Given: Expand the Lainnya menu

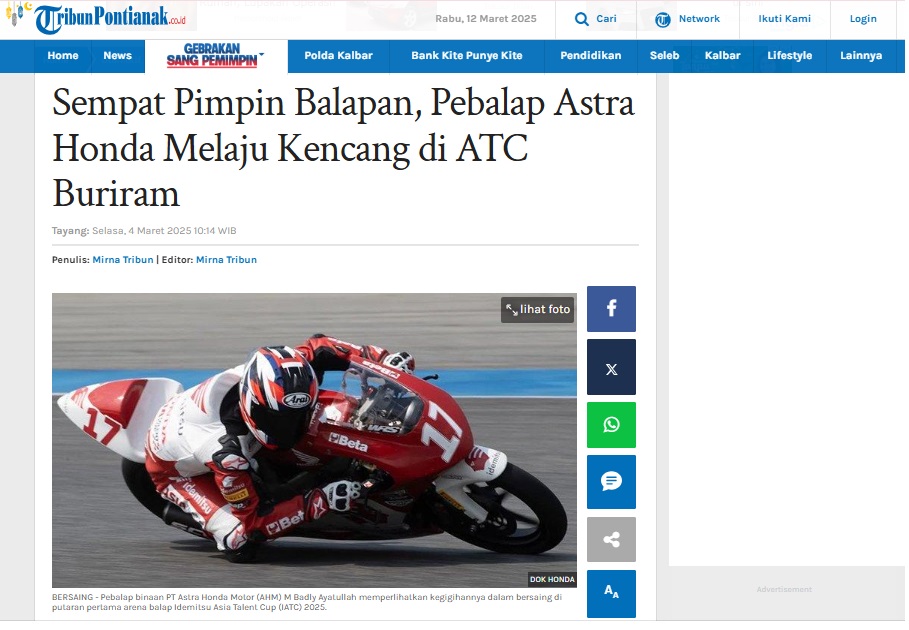Looking at the screenshot, I should coord(861,56).
